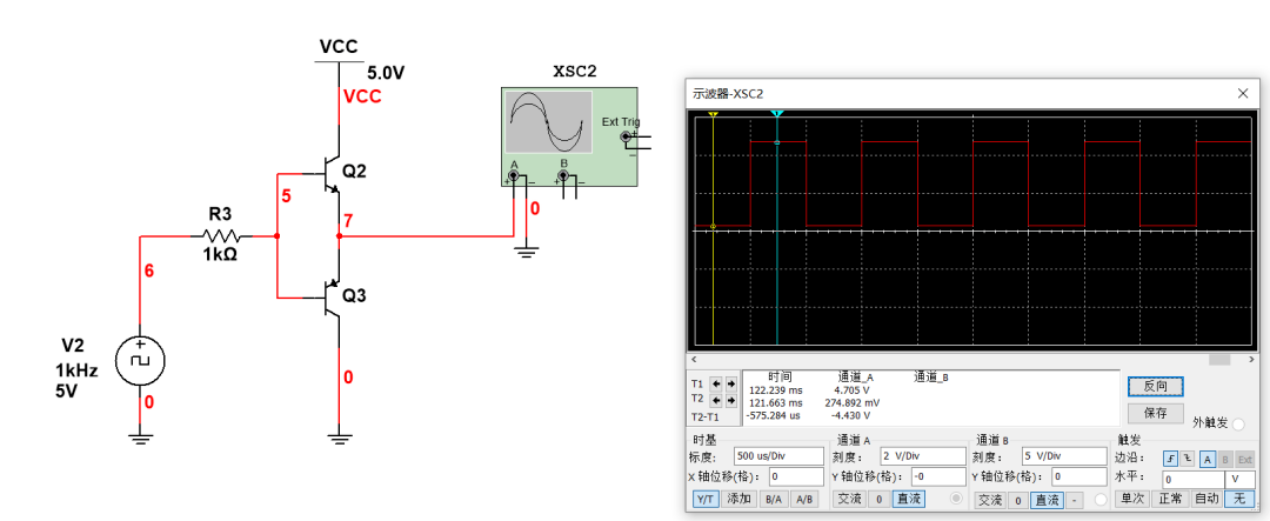Enable the 外触发 radio button
The width and height of the screenshot is (1270, 521).
(1238, 424)
